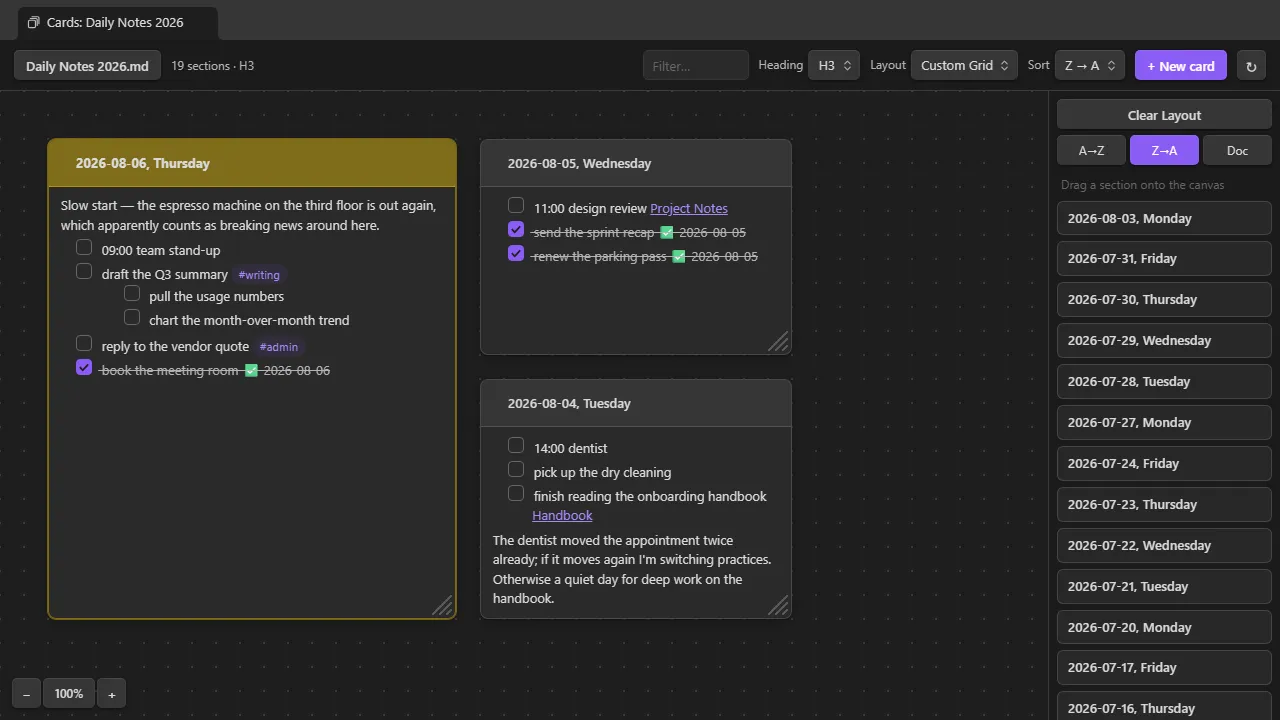This screenshot has width=1280, height=720.
Task: Click the Daily Notes 2026.md file button
Action: (x=87, y=66)
